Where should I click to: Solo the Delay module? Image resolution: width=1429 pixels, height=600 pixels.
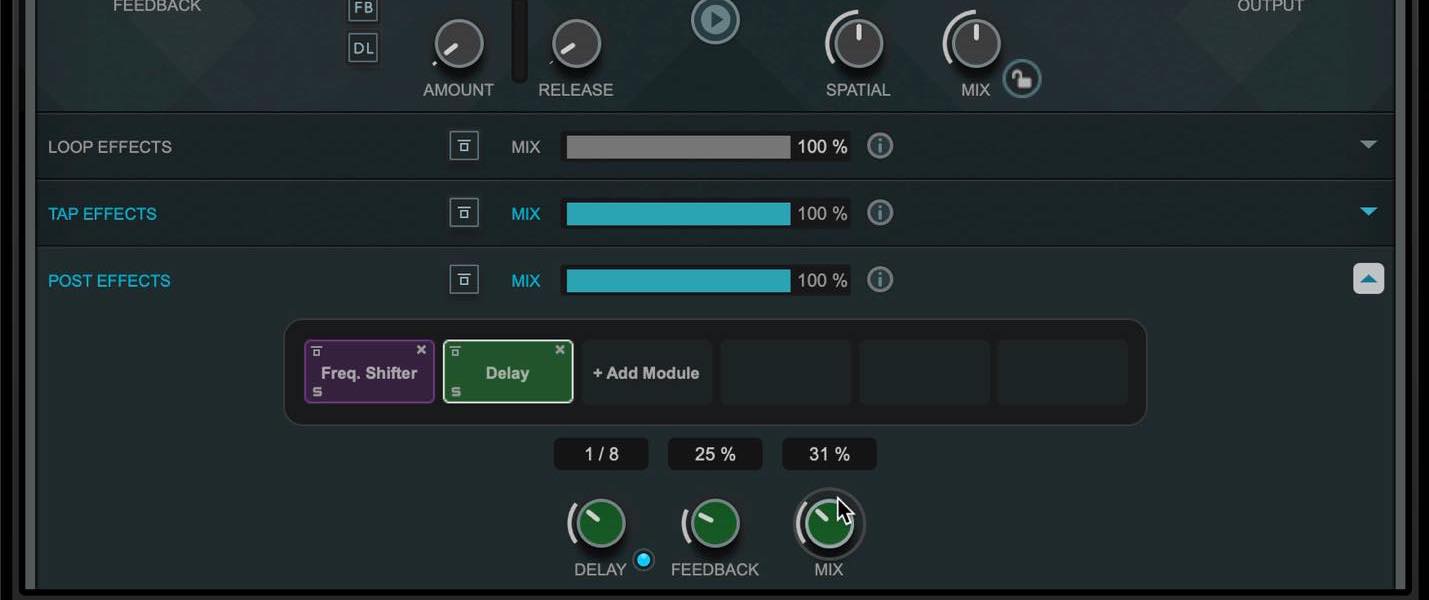point(456,392)
